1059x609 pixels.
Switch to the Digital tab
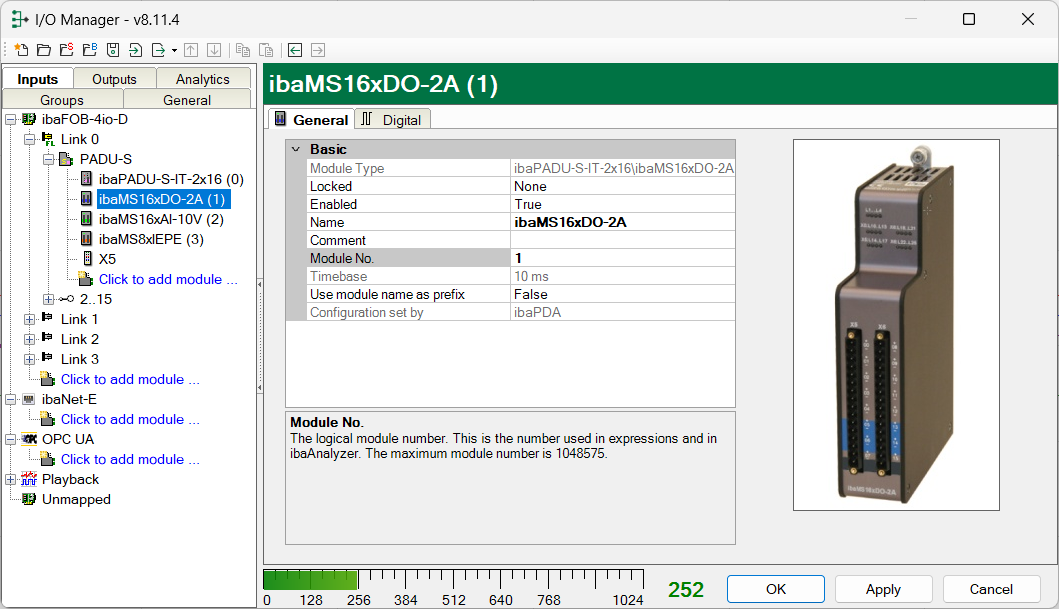tap(393, 119)
